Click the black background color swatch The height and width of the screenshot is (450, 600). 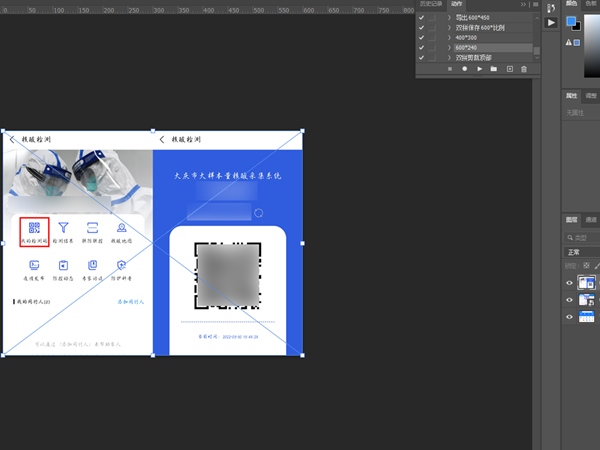point(577,28)
